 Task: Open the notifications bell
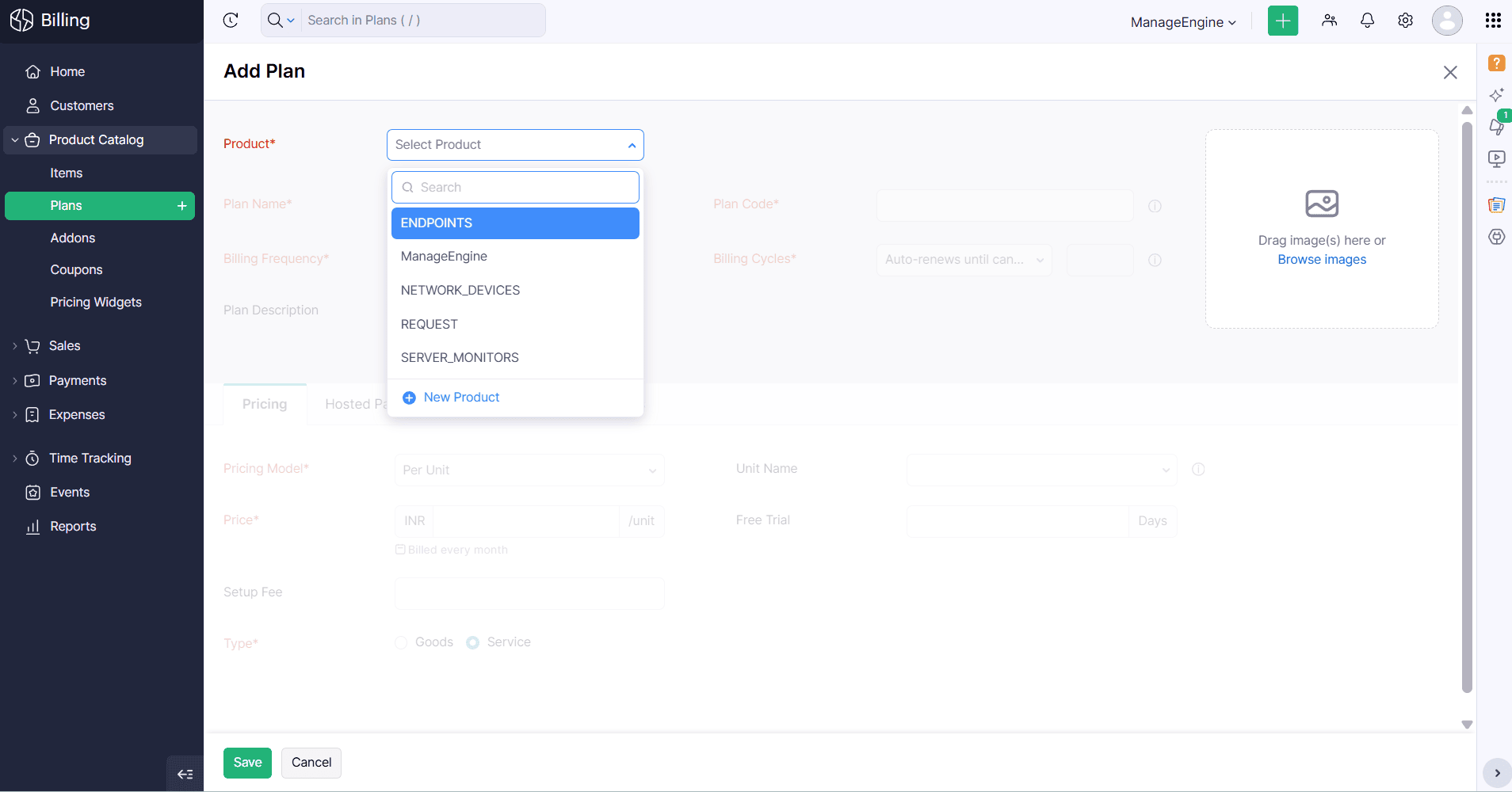pos(1368,21)
